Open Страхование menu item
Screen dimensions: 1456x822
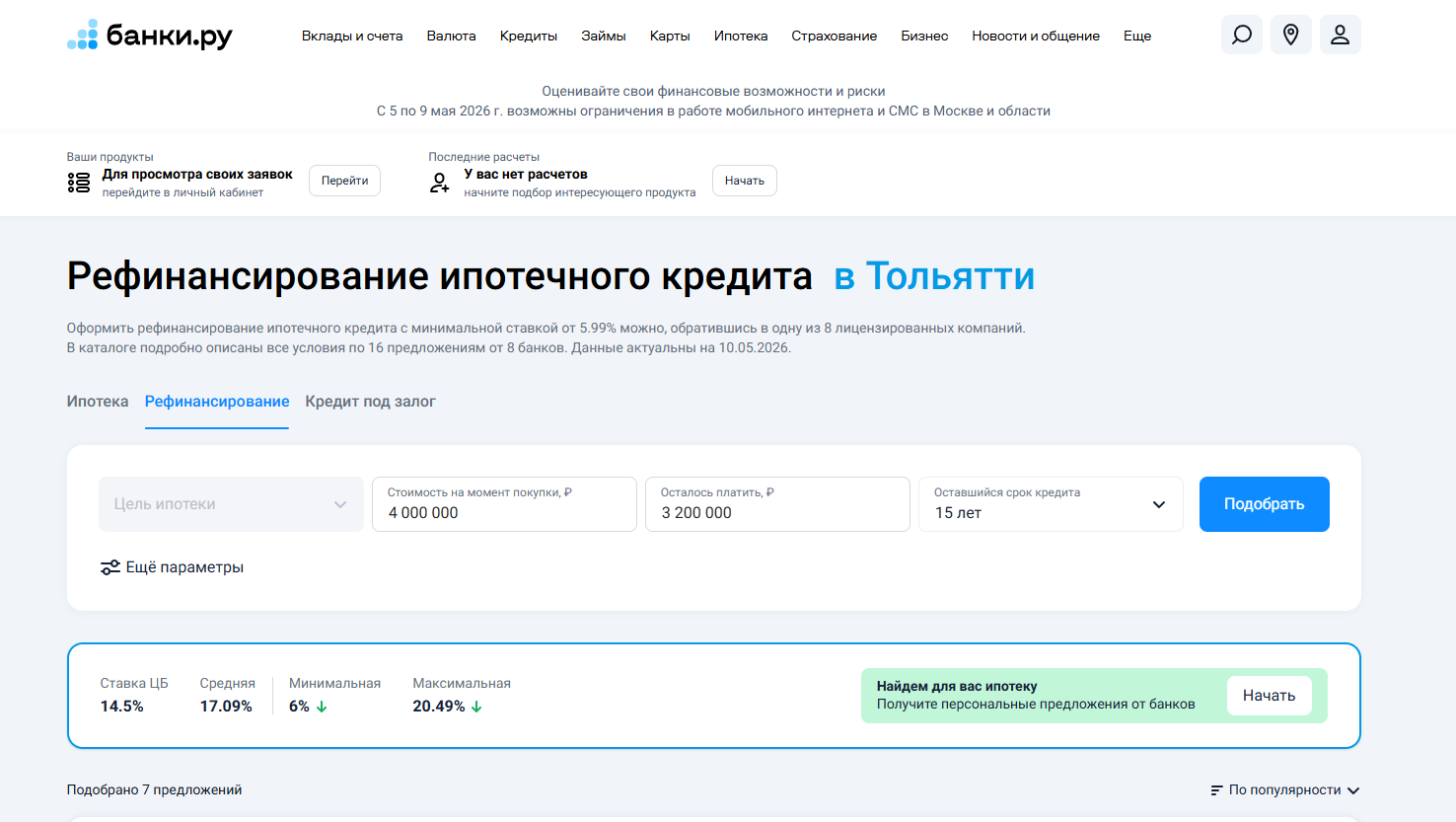coord(835,36)
